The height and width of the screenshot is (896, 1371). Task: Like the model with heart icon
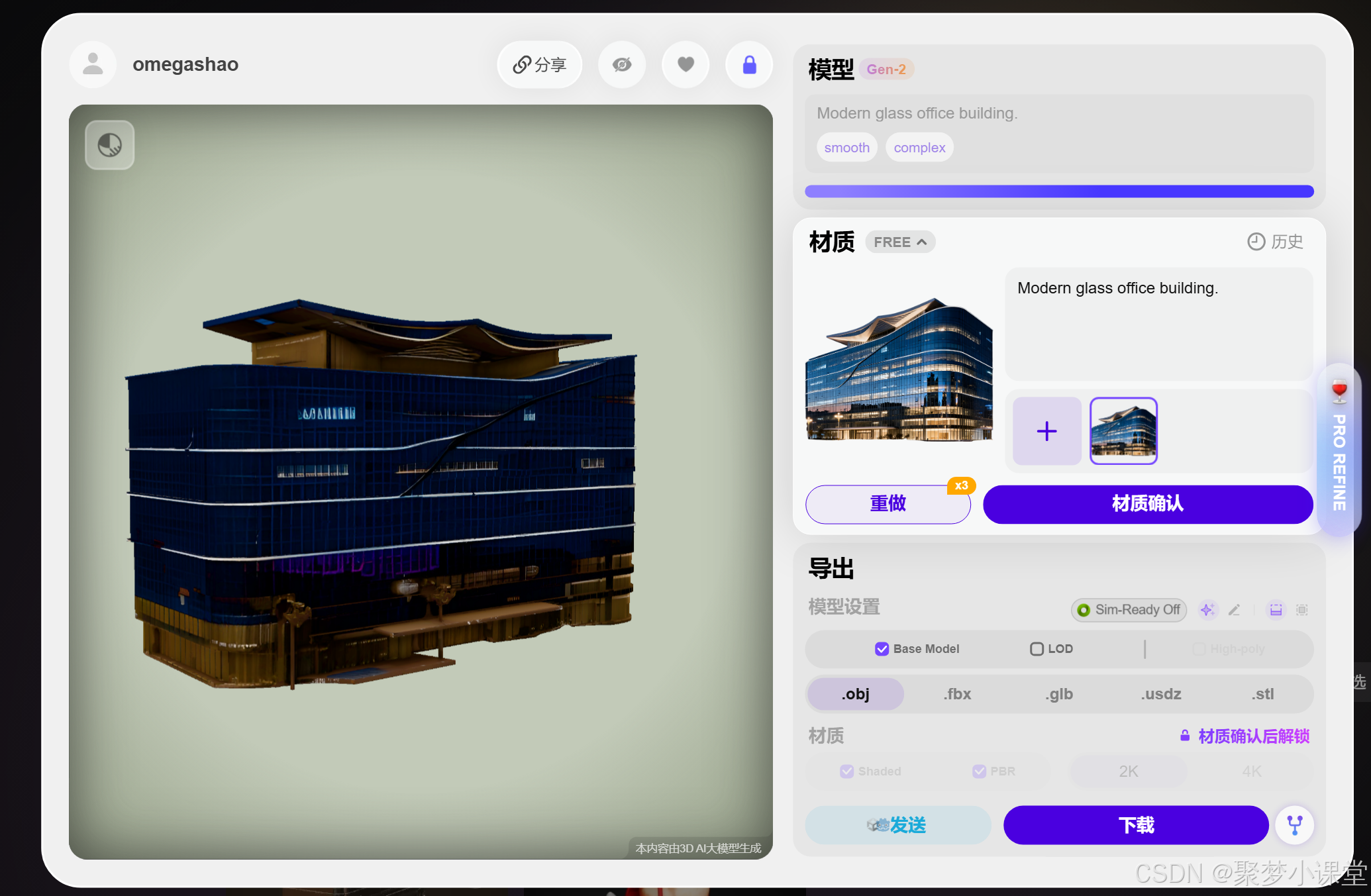(685, 65)
